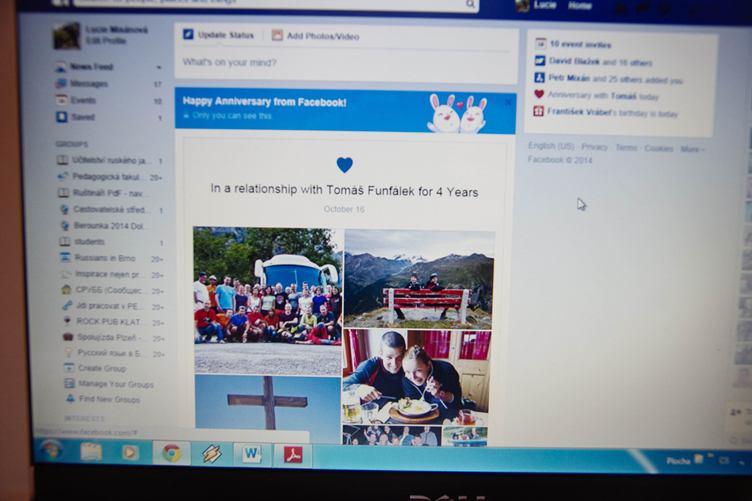Close the Happy Anniversary banner
Viewport: 752px width, 501px height.
508,103
